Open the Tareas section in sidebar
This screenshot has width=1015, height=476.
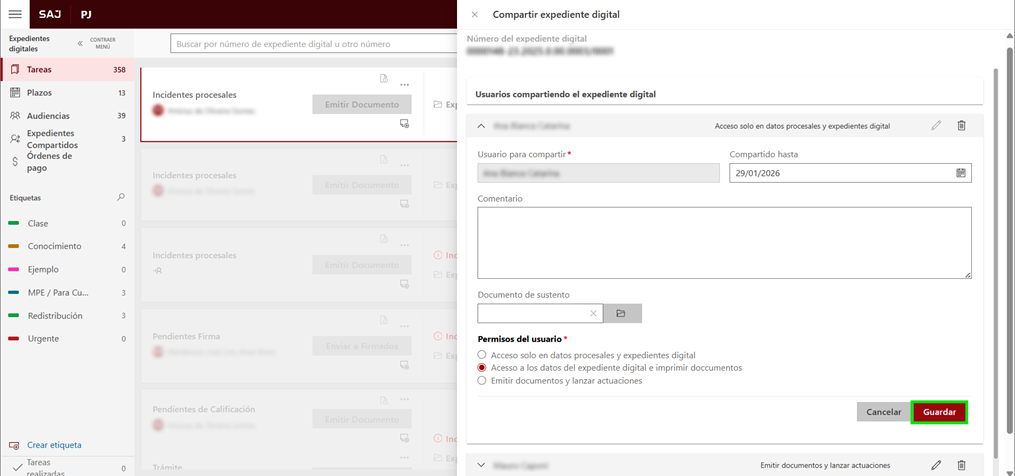pyautogui.click(x=40, y=70)
